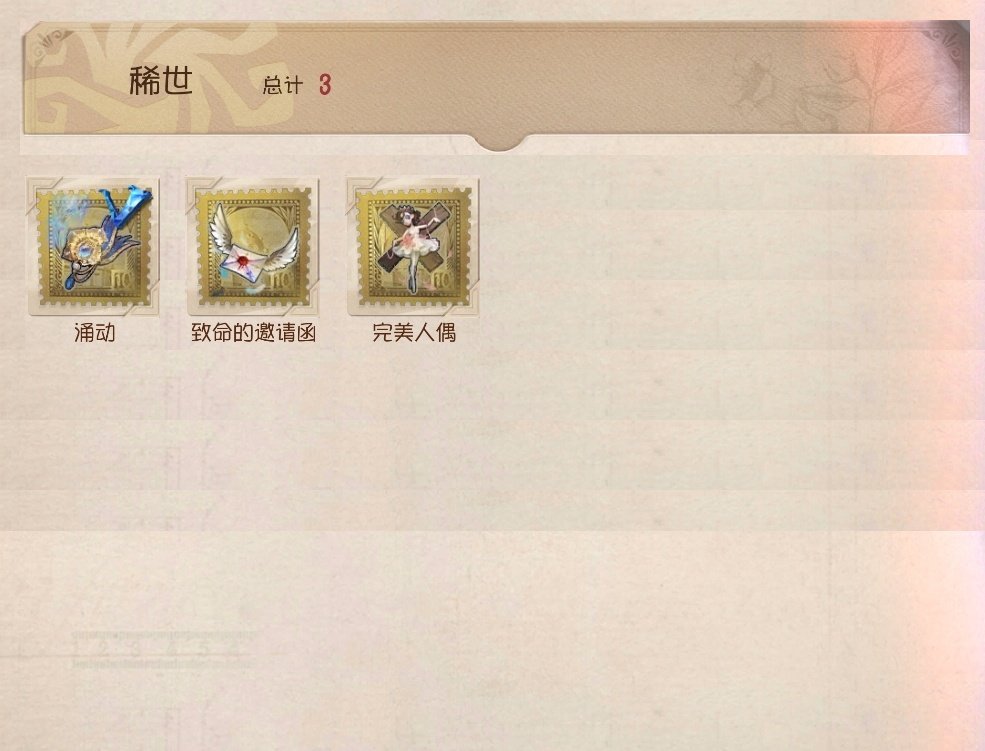The height and width of the screenshot is (751, 985).
Task: Select the 完美人偶 ballerina doll stamp
Action: pos(413,246)
